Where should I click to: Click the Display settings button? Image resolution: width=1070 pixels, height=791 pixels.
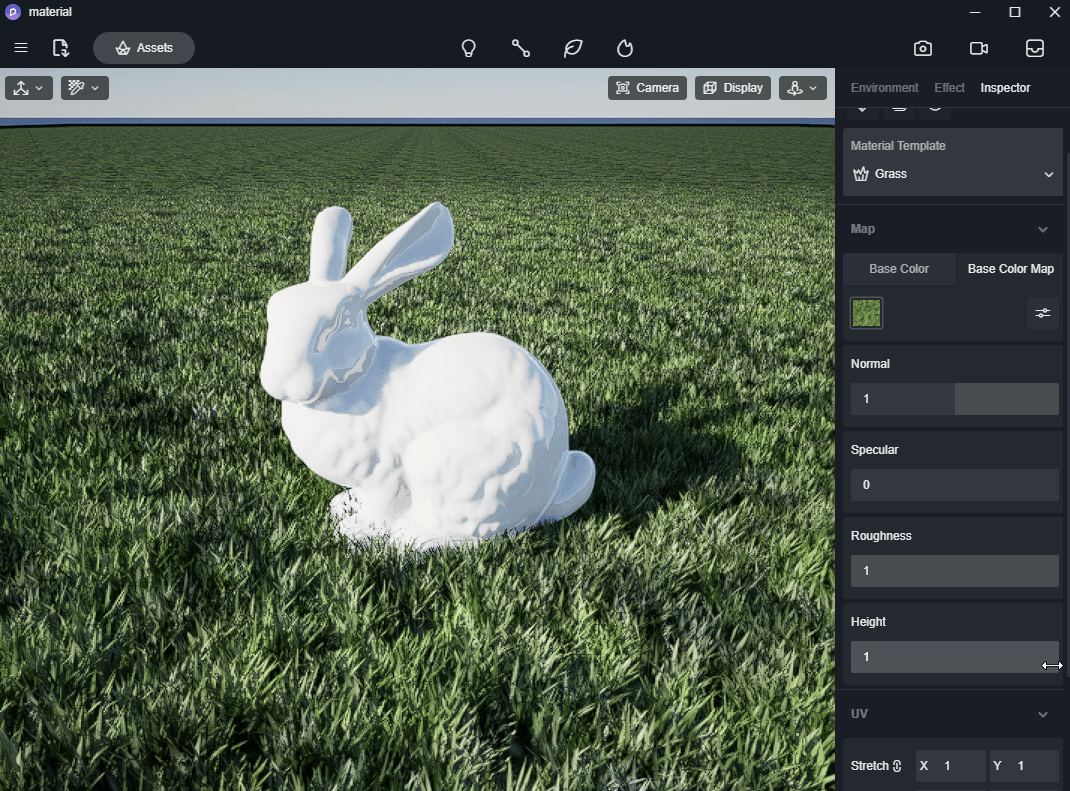pos(733,88)
